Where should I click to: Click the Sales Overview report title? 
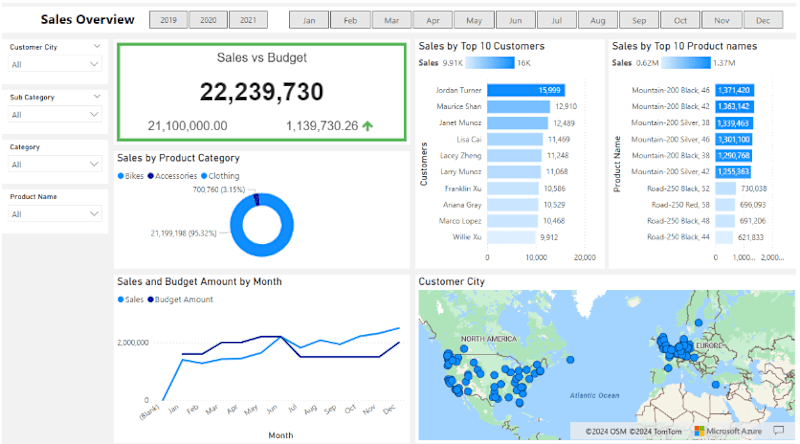87,19
